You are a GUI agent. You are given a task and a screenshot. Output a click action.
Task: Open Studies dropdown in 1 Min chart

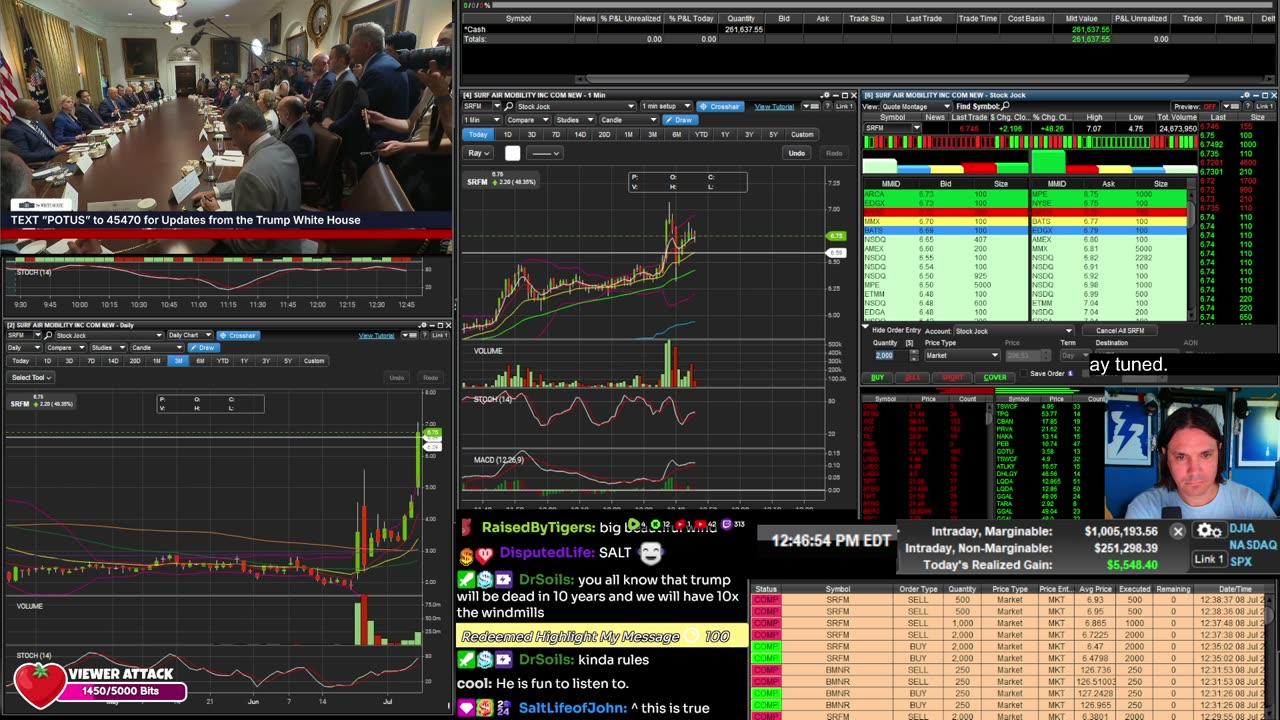tap(575, 120)
